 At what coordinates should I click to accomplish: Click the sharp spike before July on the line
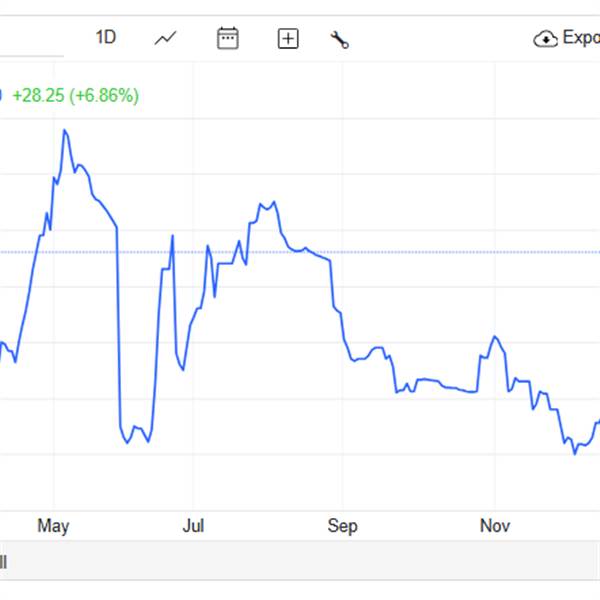[172, 236]
